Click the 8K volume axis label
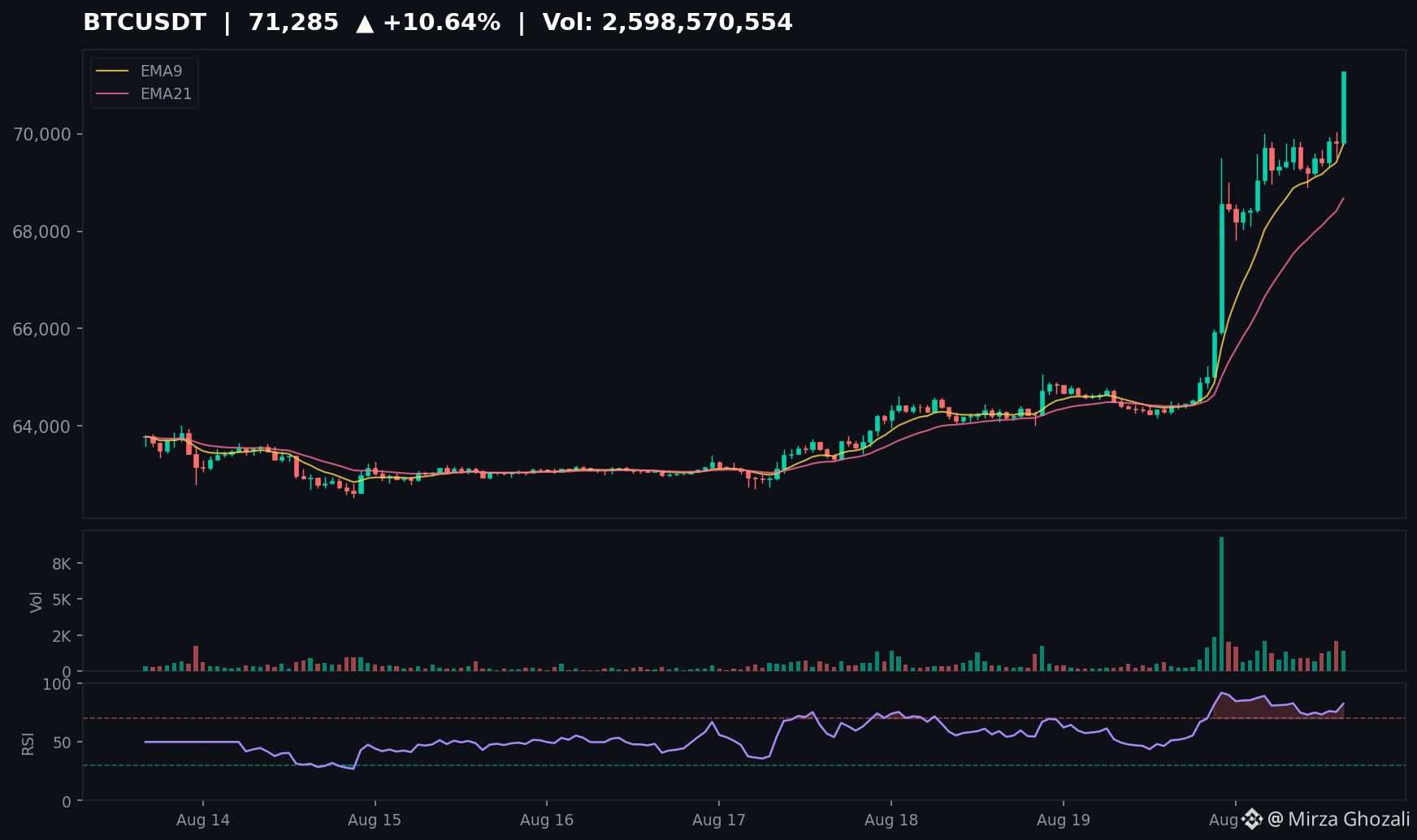Image resolution: width=1417 pixels, height=840 pixels. [x=62, y=564]
